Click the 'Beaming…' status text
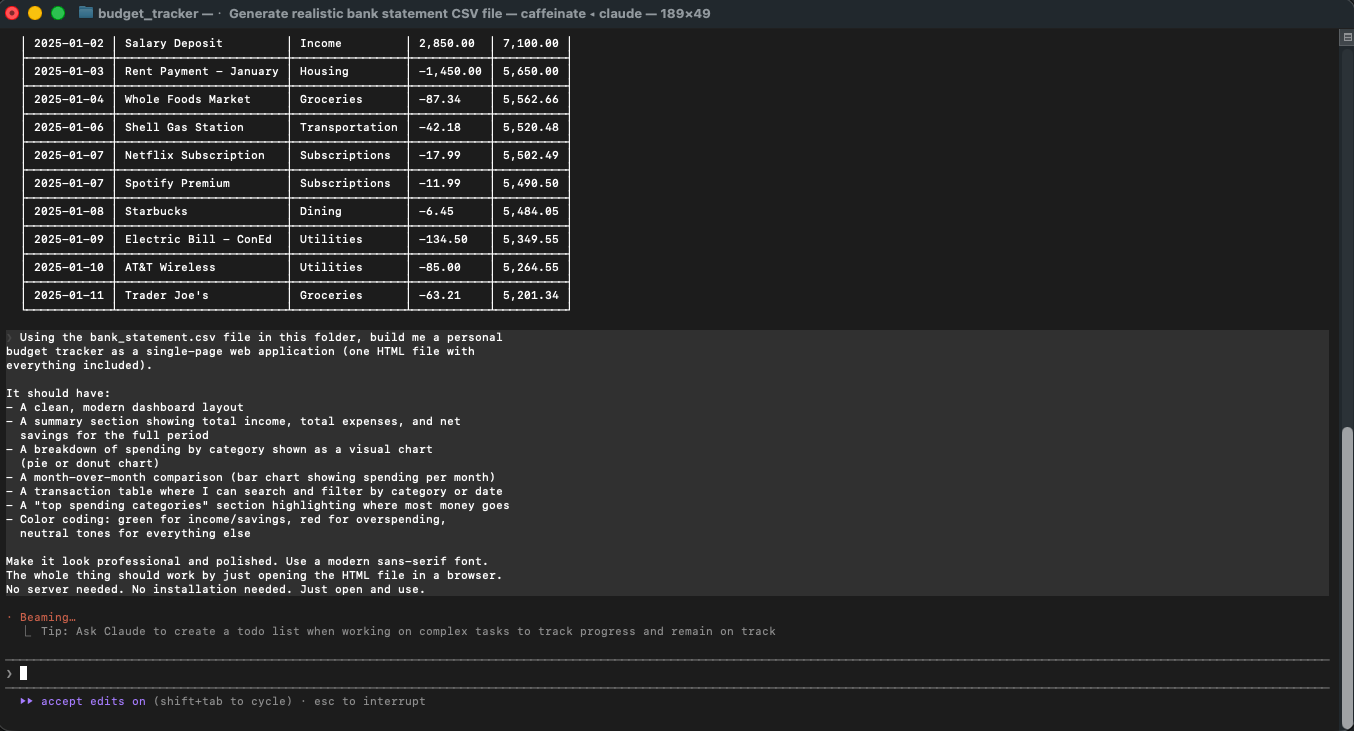The width and height of the screenshot is (1354, 731). tap(48, 617)
